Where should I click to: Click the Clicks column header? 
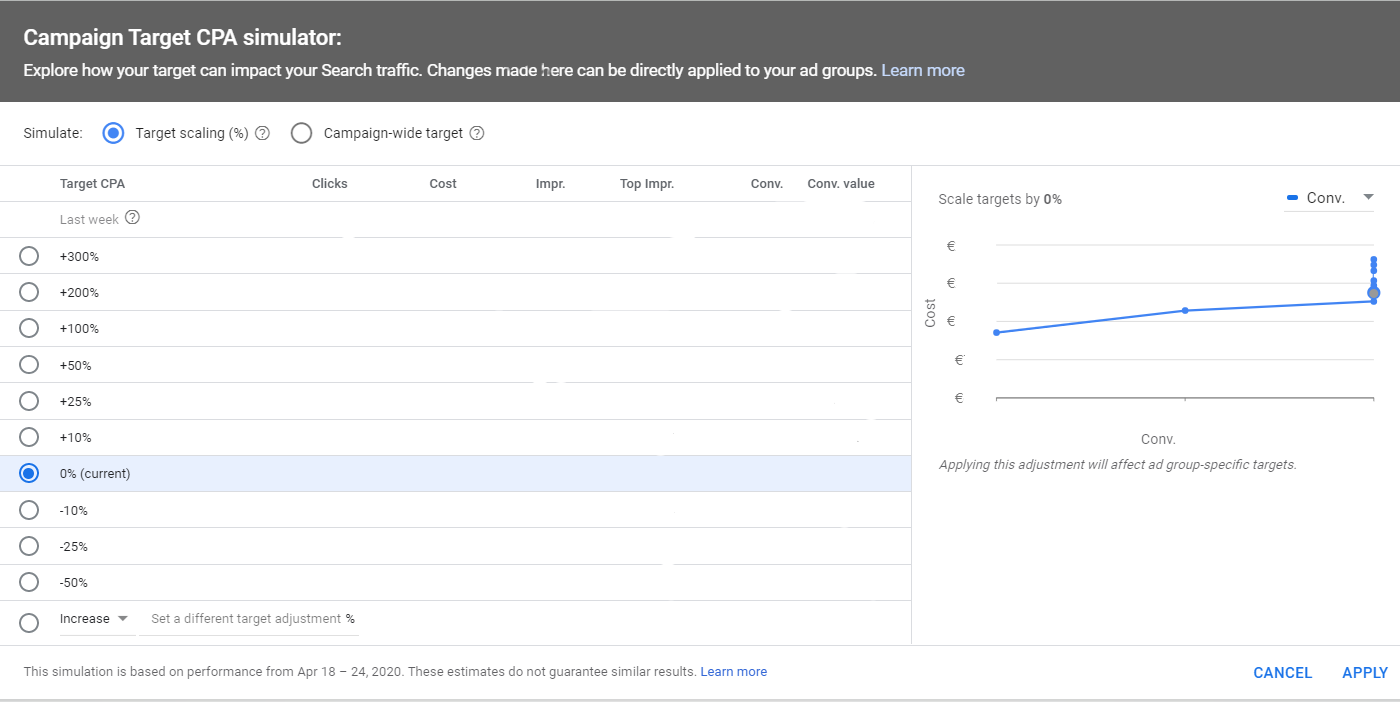click(x=329, y=184)
